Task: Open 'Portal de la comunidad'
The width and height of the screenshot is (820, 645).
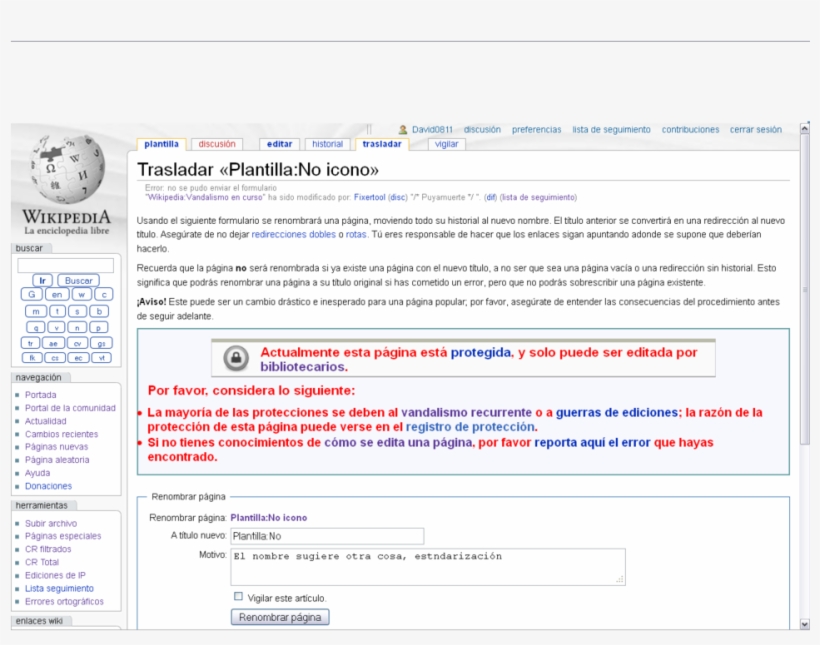Action: tap(70, 408)
